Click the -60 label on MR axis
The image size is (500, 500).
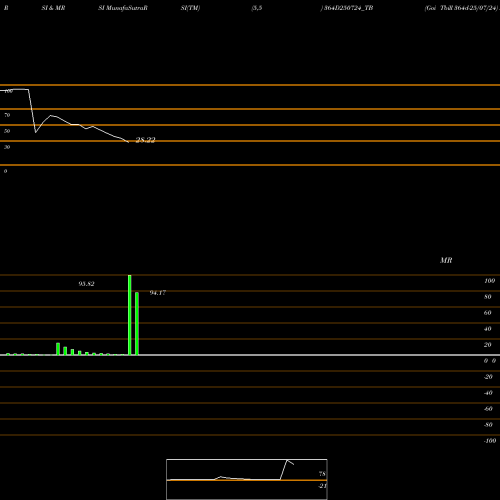488,409
